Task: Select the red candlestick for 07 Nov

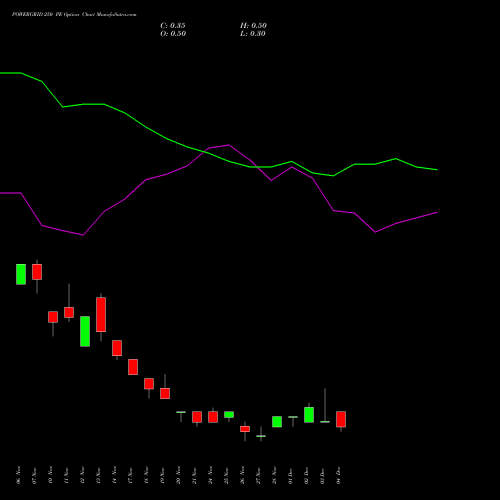Action: pos(37,272)
